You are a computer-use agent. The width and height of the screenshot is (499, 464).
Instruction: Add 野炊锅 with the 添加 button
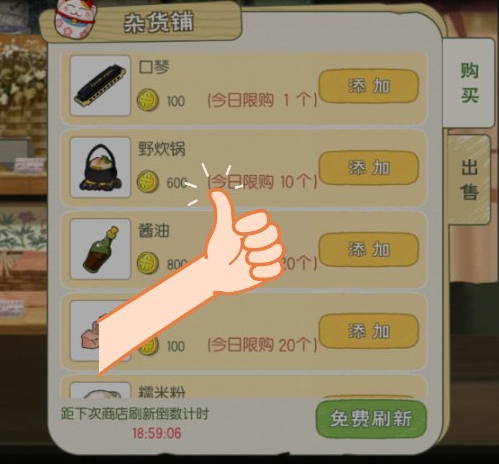click(x=369, y=168)
